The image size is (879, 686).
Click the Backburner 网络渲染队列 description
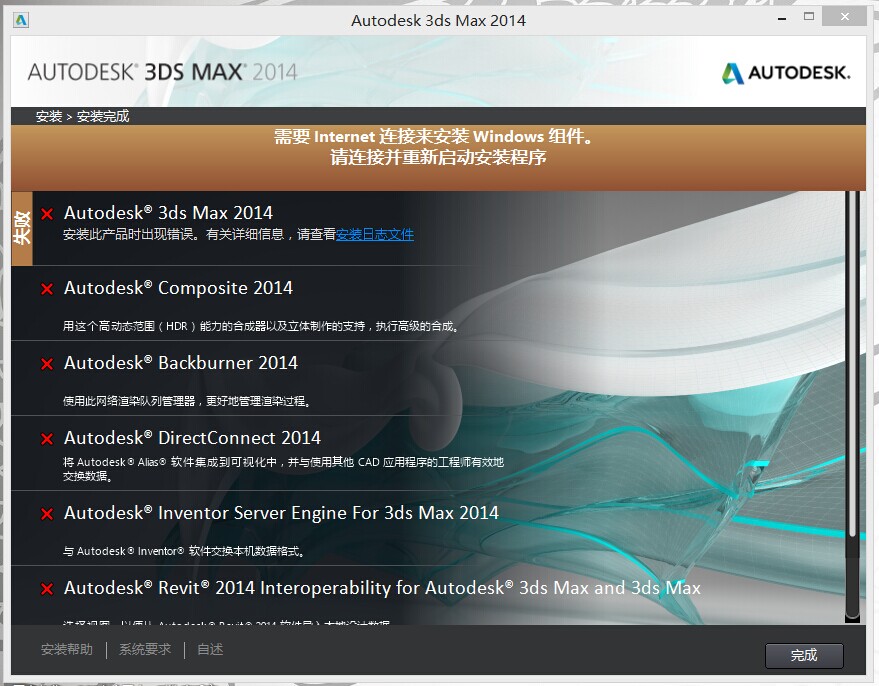coord(187,401)
